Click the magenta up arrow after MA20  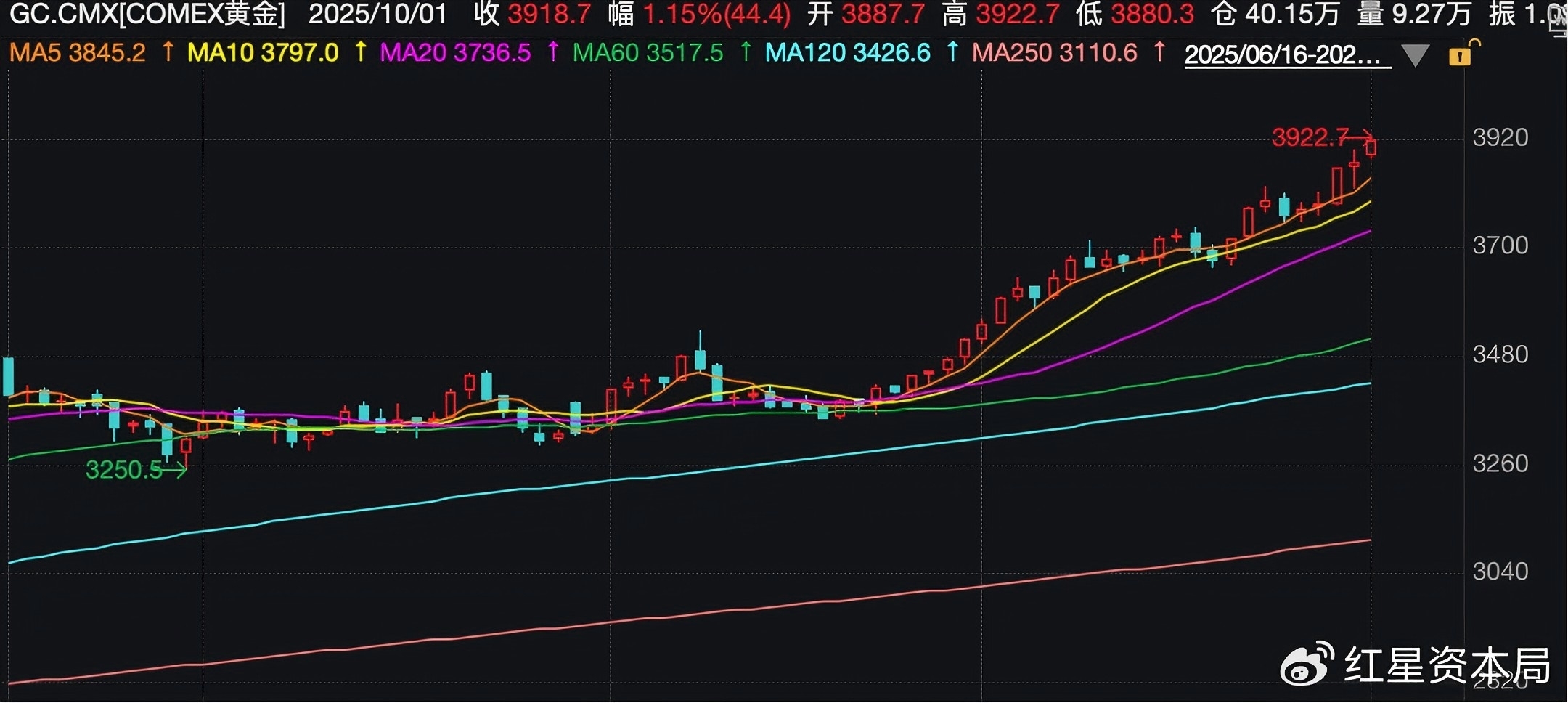click(553, 52)
